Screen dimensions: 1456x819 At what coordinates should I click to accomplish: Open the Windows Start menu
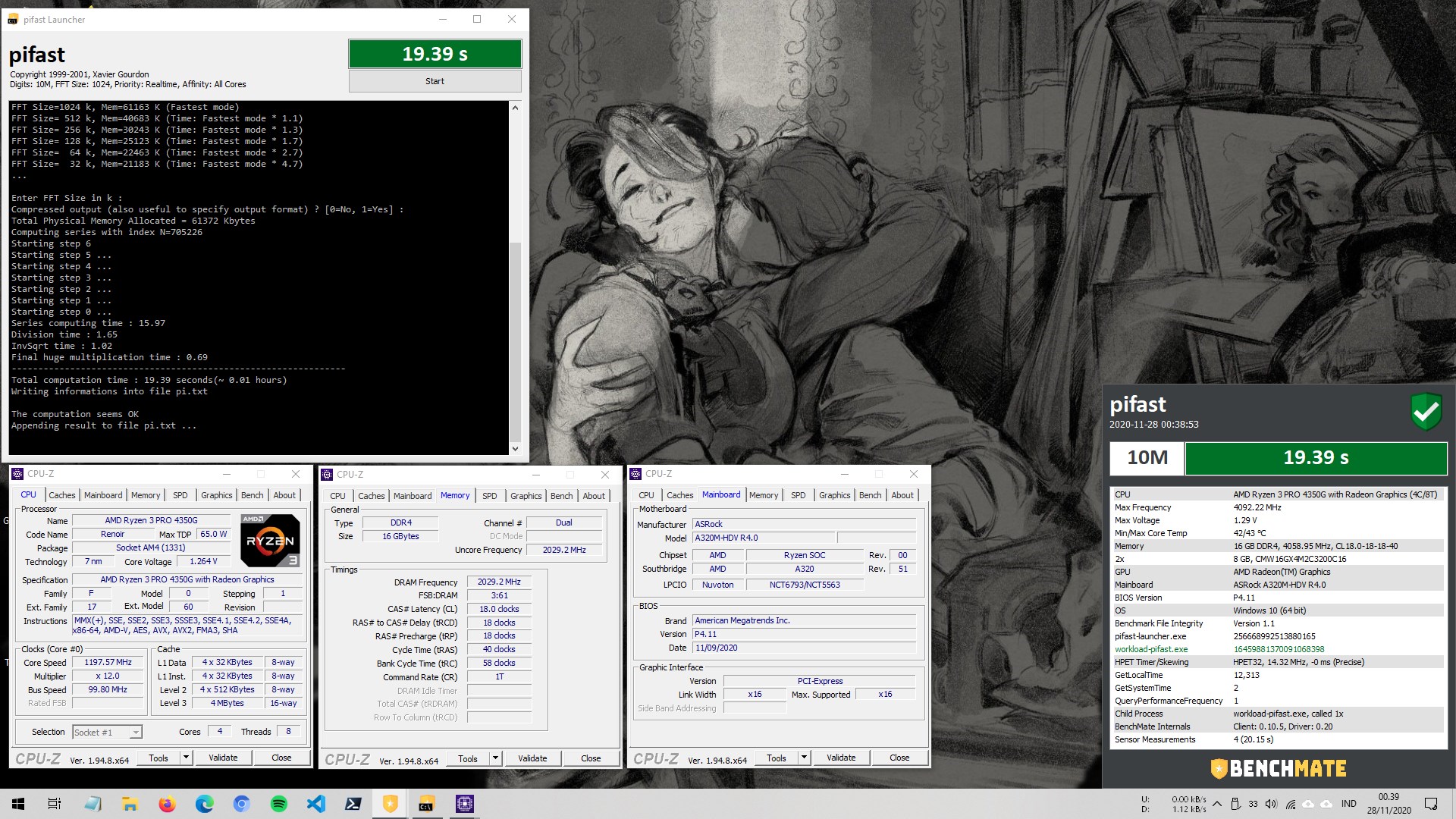[18, 804]
